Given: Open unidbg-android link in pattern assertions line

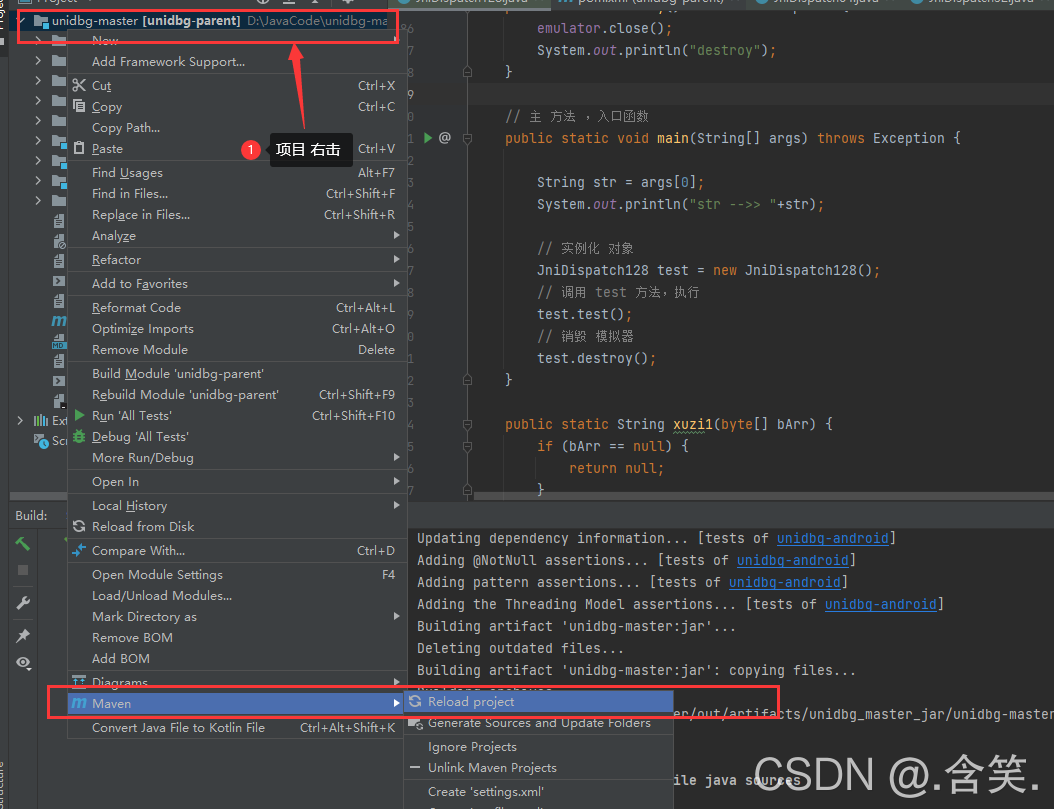Looking at the screenshot, I should coord(784,582).
